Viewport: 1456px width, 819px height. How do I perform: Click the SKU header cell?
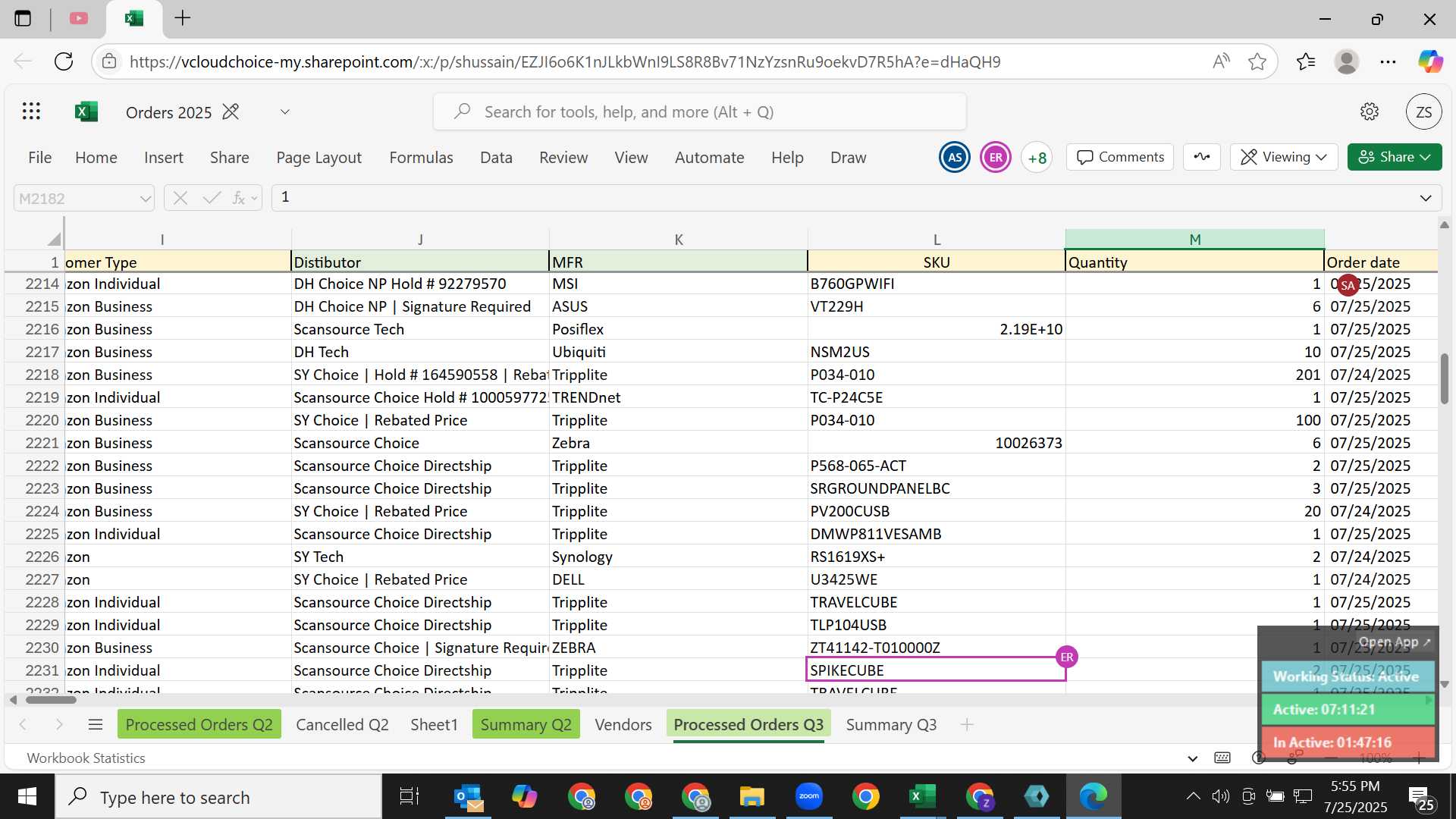coord(937,262)
